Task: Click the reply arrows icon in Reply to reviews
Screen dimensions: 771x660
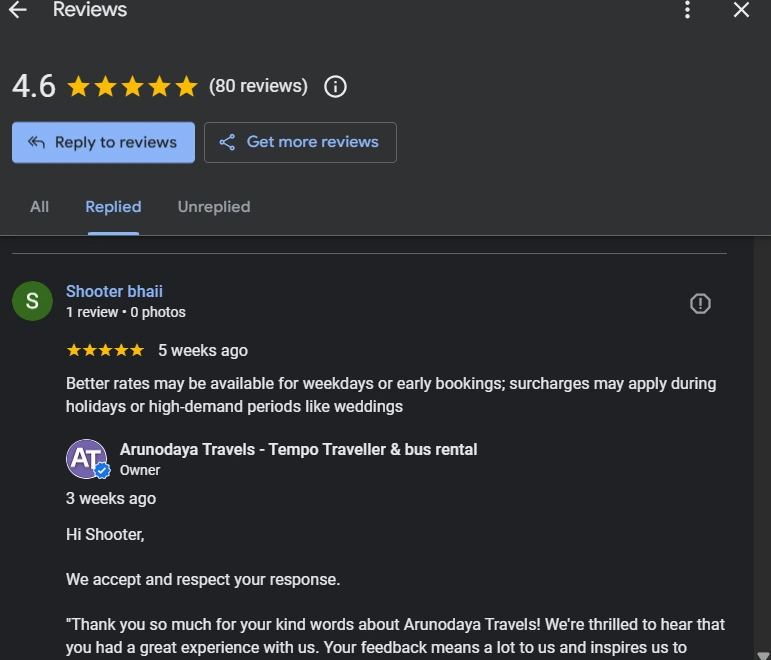Action: coord(37,142)
